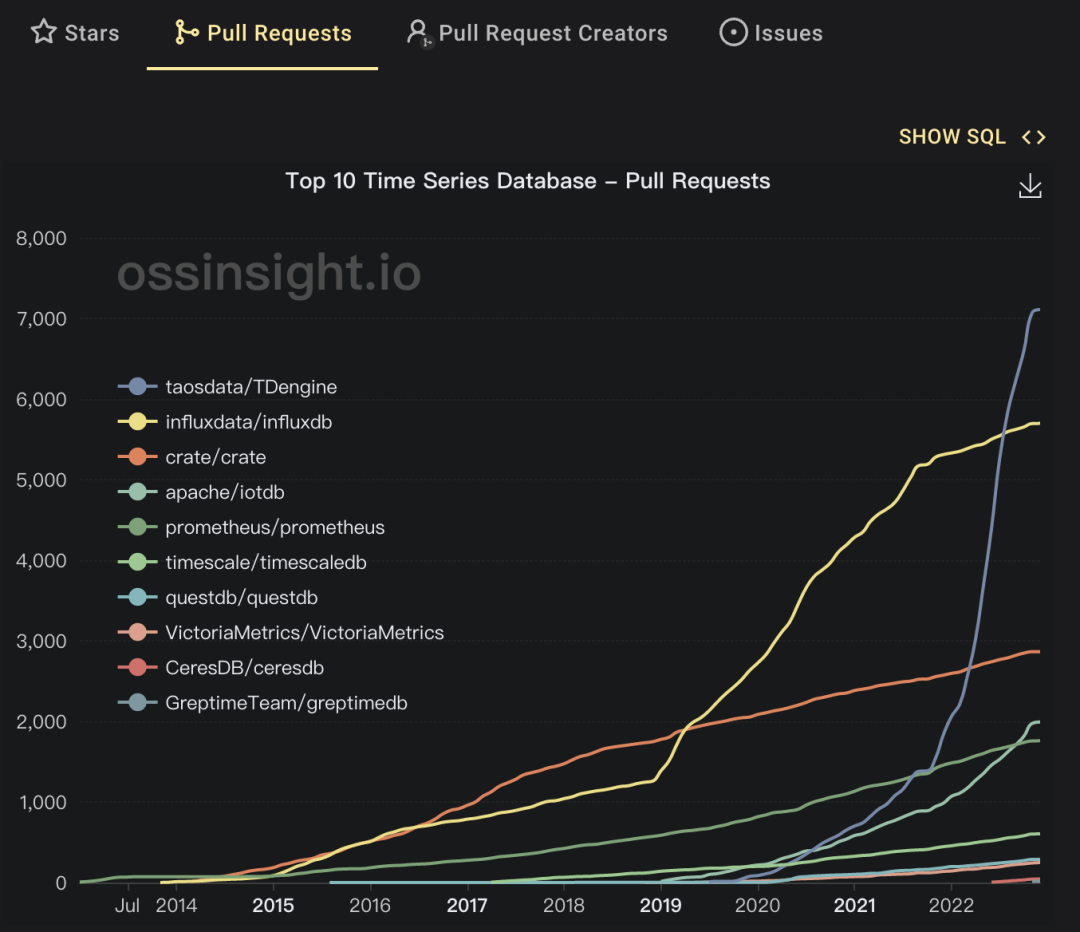Viewport: 1080px width, 932px height.
Task: Toggle prometheus/prometheus series in legend
Action: [251, 527]
